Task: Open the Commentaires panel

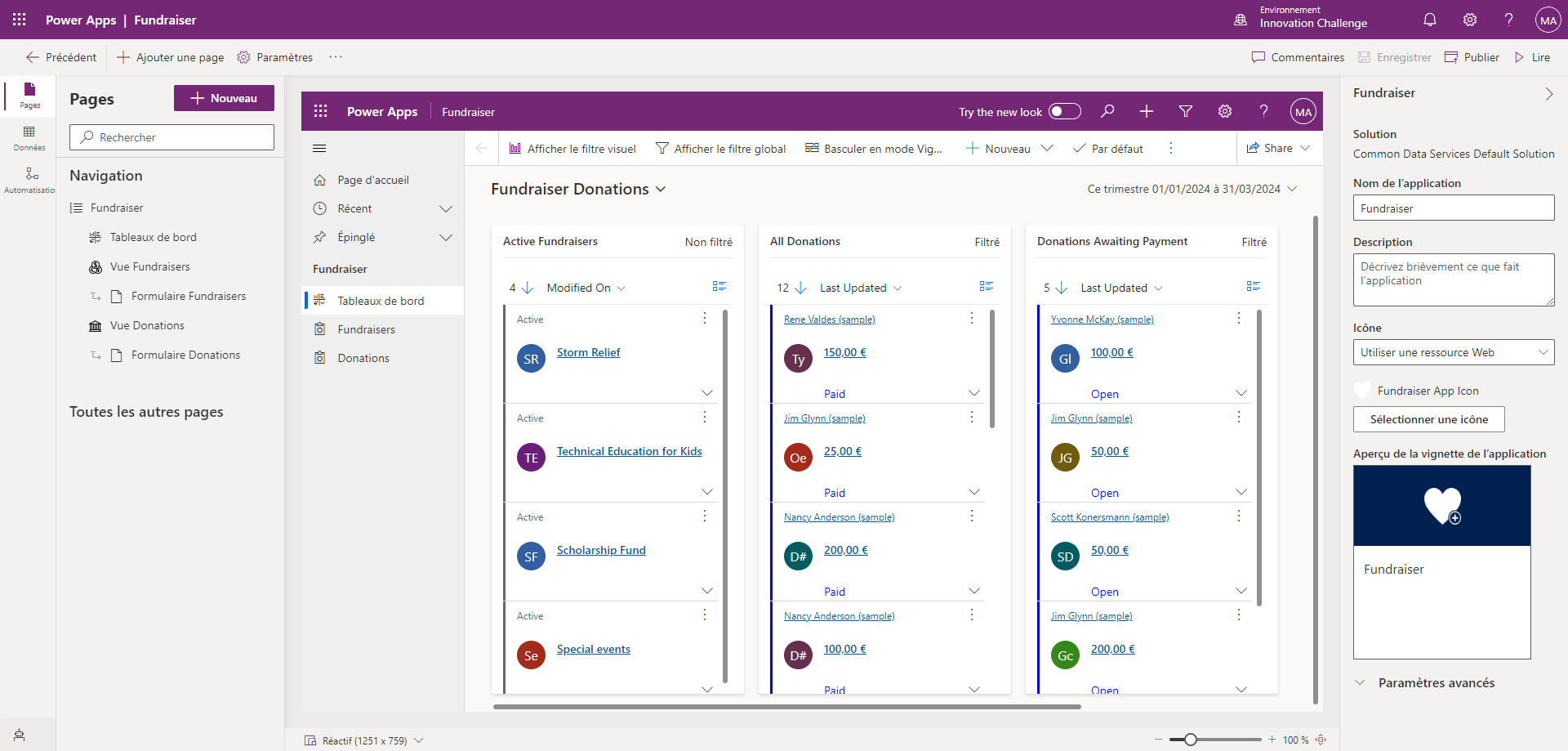Action: point(1298,57)
